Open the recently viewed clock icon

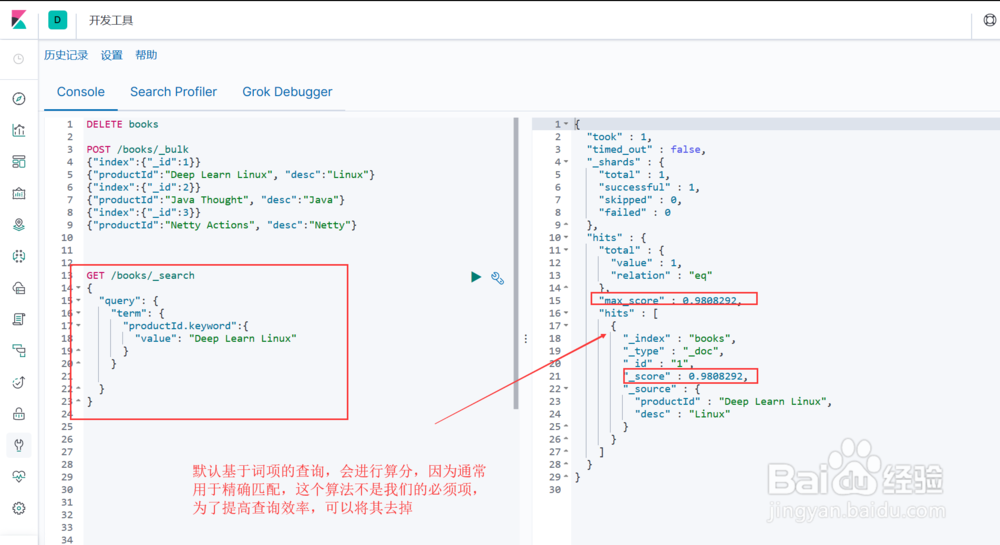click(x=18, y=59)
